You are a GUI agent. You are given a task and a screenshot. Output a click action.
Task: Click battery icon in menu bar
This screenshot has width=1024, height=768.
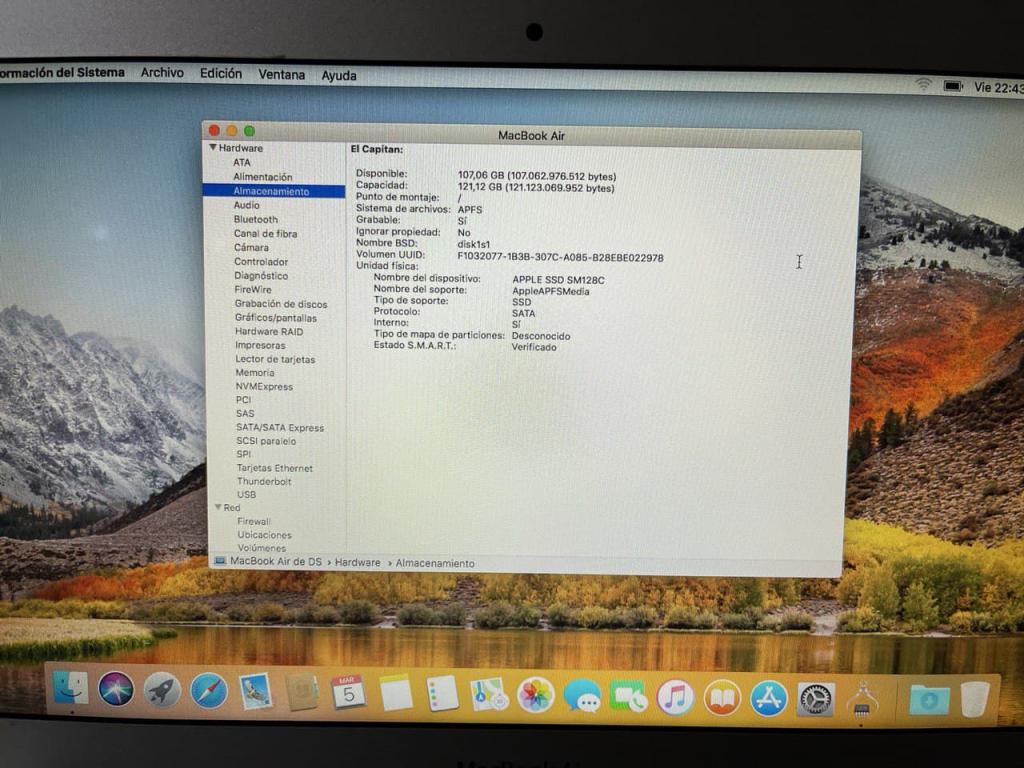point(953,86)
